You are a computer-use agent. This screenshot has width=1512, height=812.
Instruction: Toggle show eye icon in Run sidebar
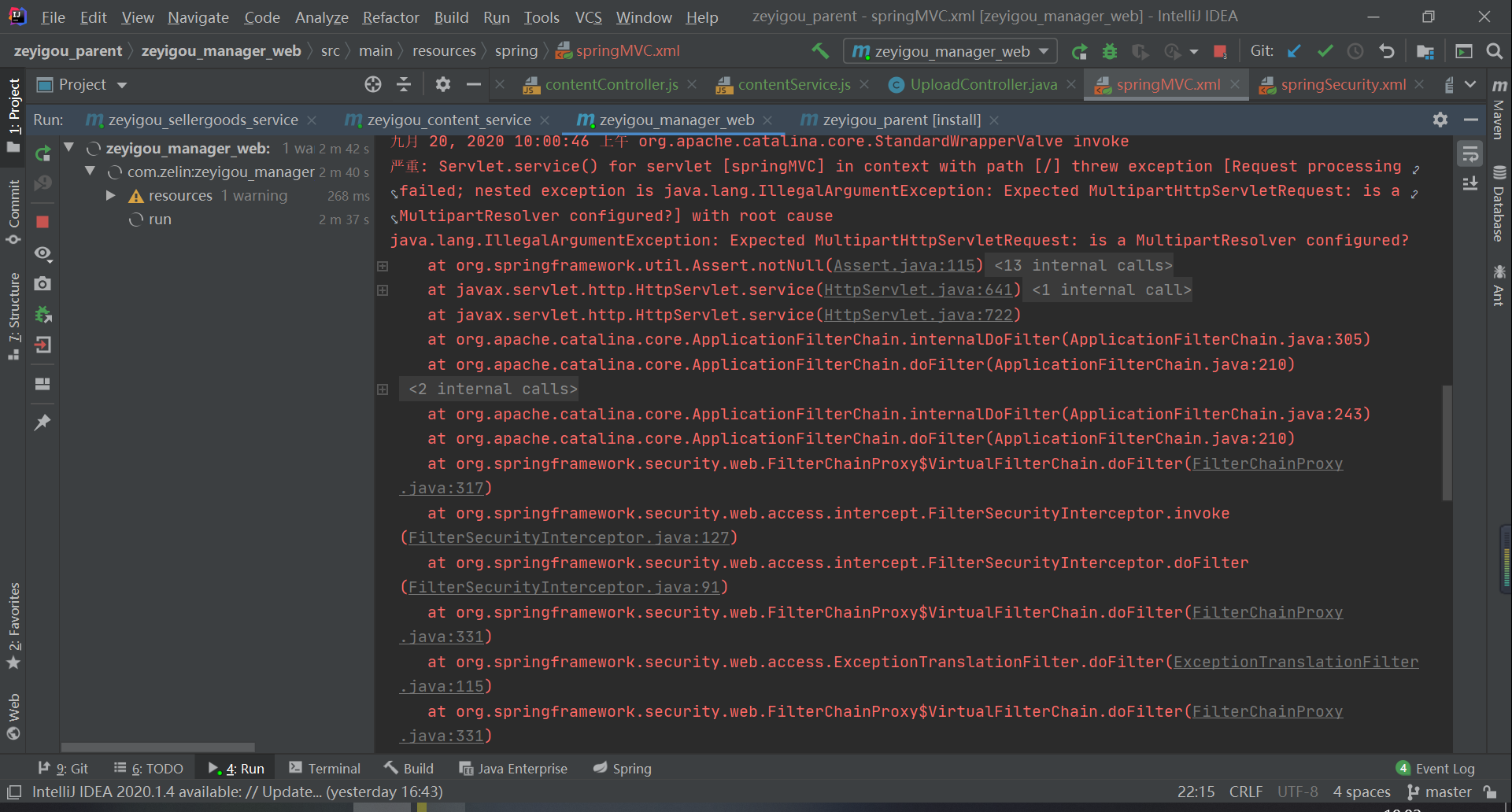tap(43, 253)
